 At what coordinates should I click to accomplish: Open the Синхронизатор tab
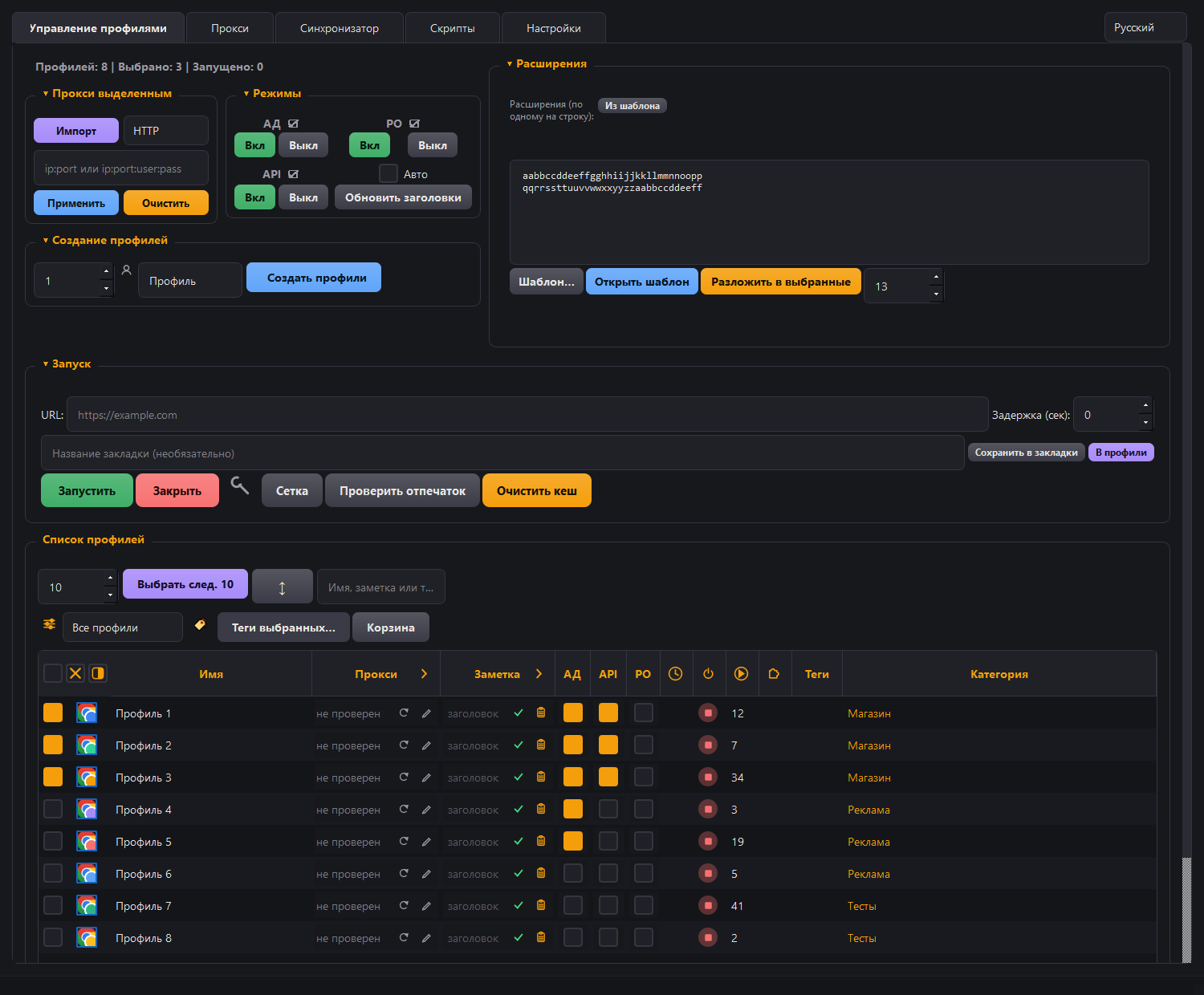tap(340, 28)
